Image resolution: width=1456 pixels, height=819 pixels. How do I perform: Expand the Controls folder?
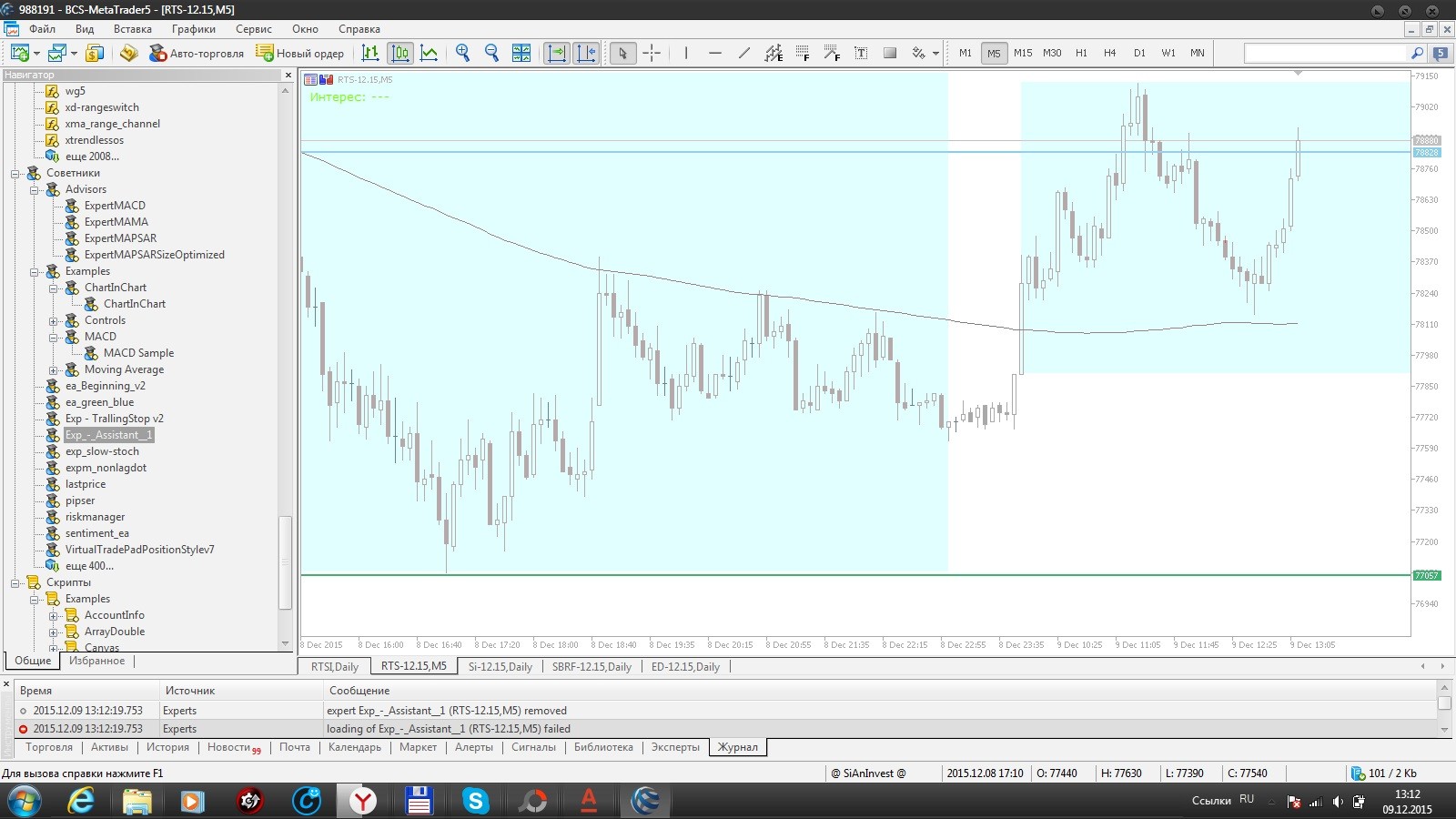pyautogui.click(x=53, y=320)
